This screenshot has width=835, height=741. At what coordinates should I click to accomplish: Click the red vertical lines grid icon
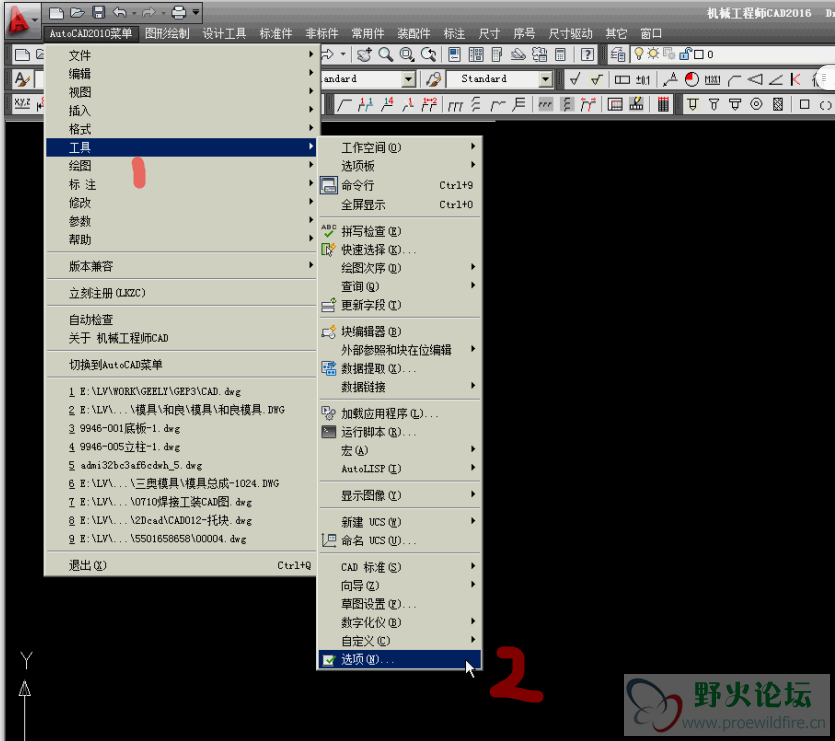(x=663, y=104)
